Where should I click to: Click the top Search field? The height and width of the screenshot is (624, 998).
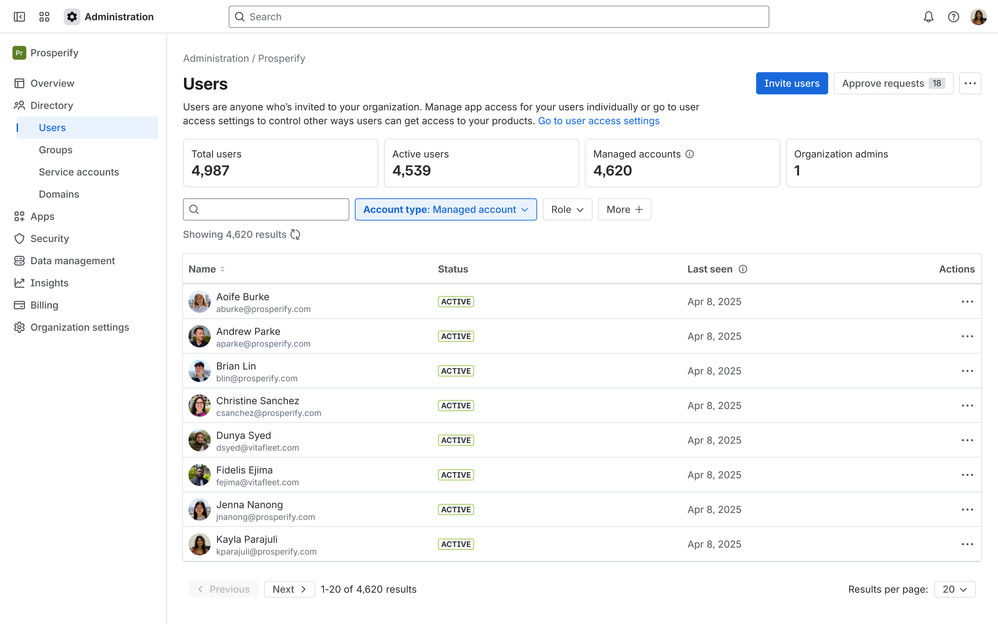tap(499, 17)
